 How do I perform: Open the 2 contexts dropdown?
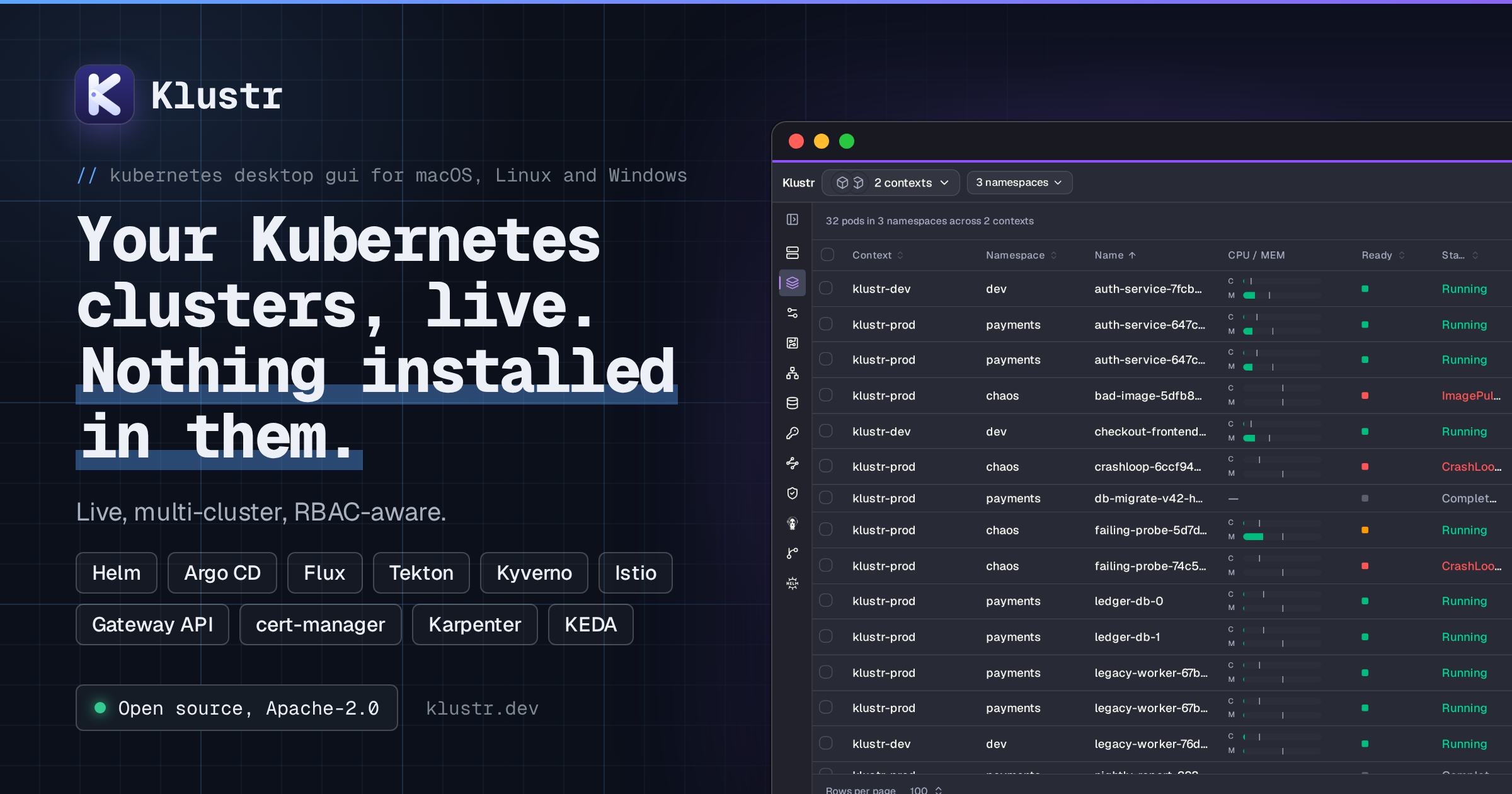pyautogui.click(x=891, y=183)
